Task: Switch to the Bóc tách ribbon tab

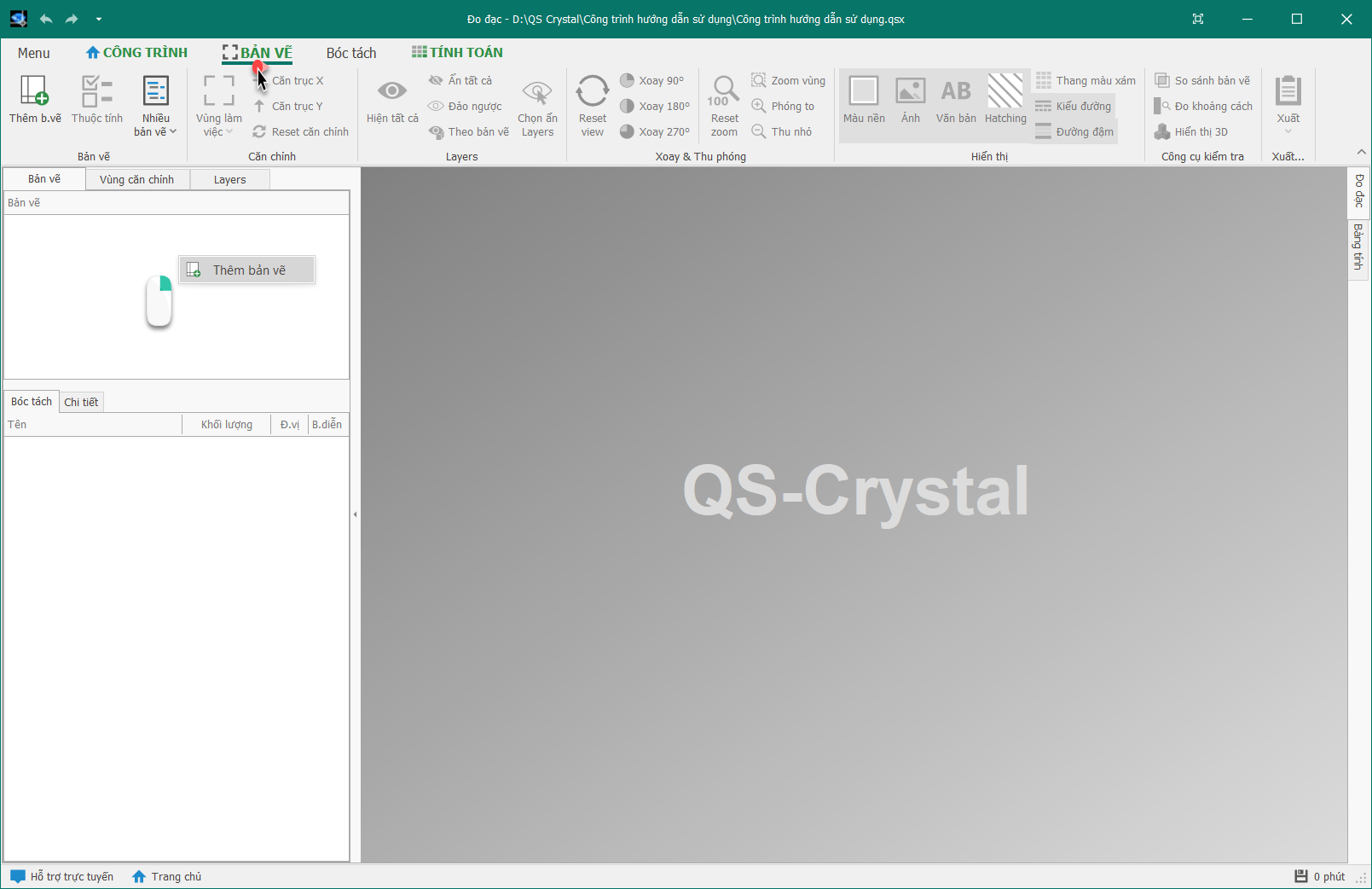Action: (351, 53)
